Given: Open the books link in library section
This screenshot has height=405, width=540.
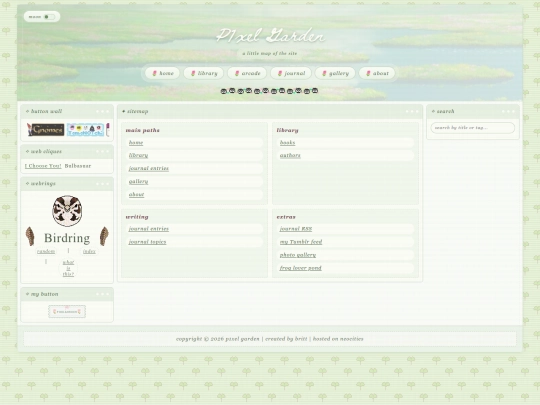Looking at the screenshot, I should (x=288, y=143).
